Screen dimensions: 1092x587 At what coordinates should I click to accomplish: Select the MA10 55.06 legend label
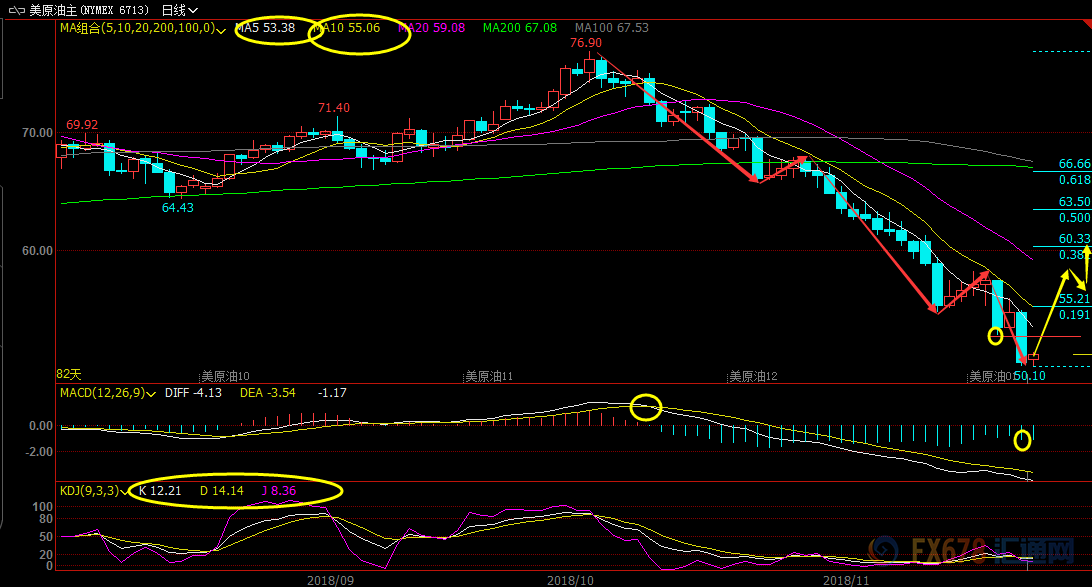346,28
